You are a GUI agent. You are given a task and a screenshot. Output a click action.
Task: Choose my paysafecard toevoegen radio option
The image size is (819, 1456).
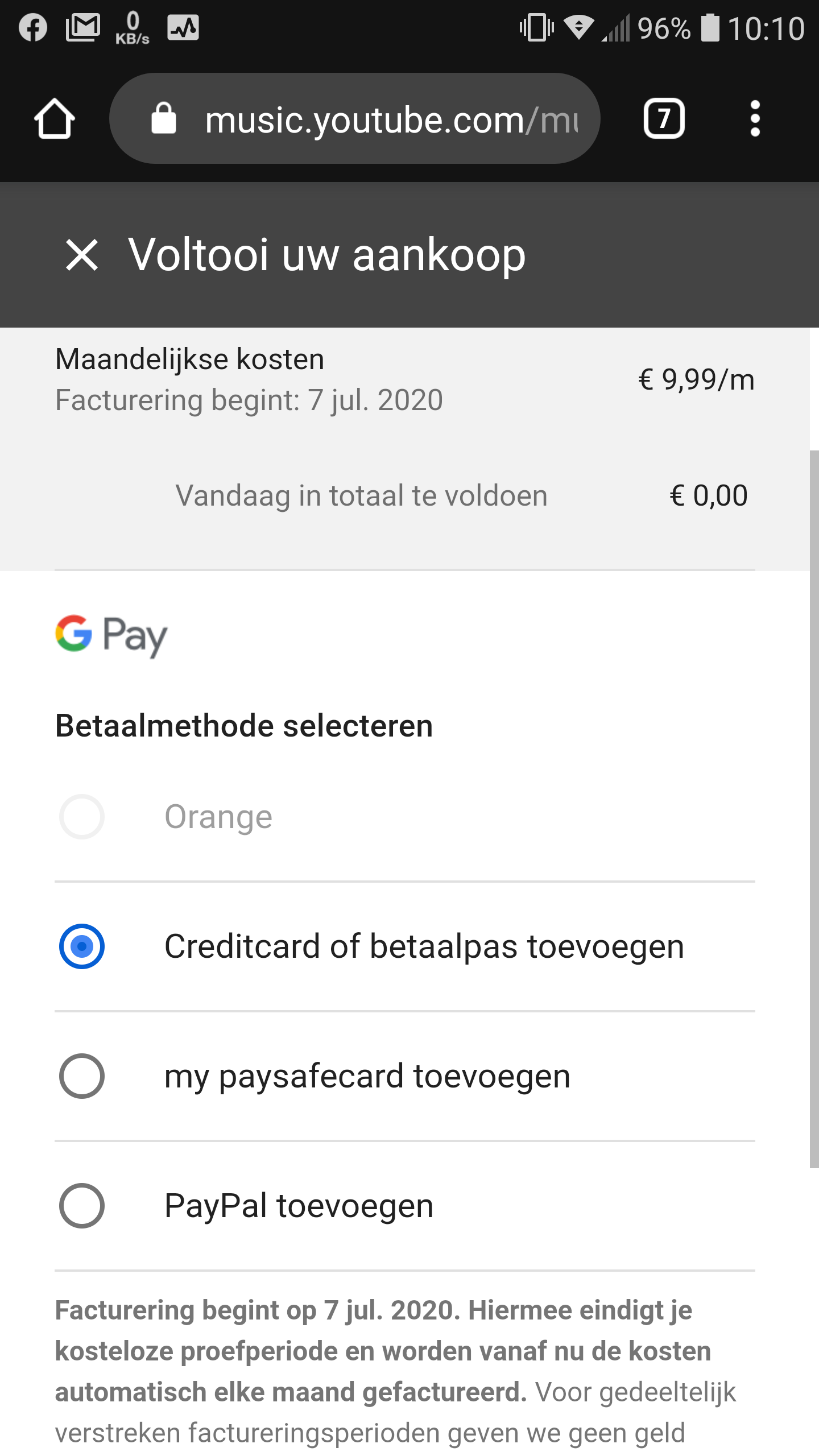pos(82,1076)
